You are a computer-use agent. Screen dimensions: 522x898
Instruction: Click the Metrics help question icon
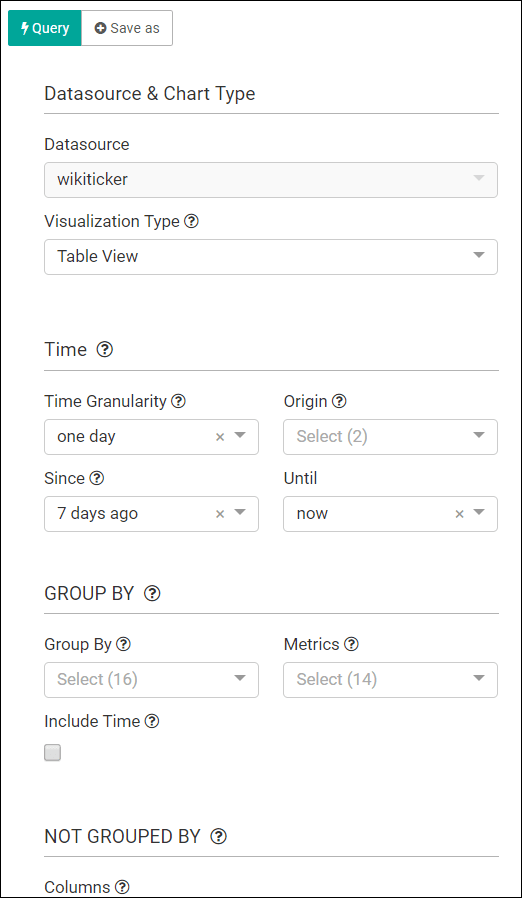(351, 644)
